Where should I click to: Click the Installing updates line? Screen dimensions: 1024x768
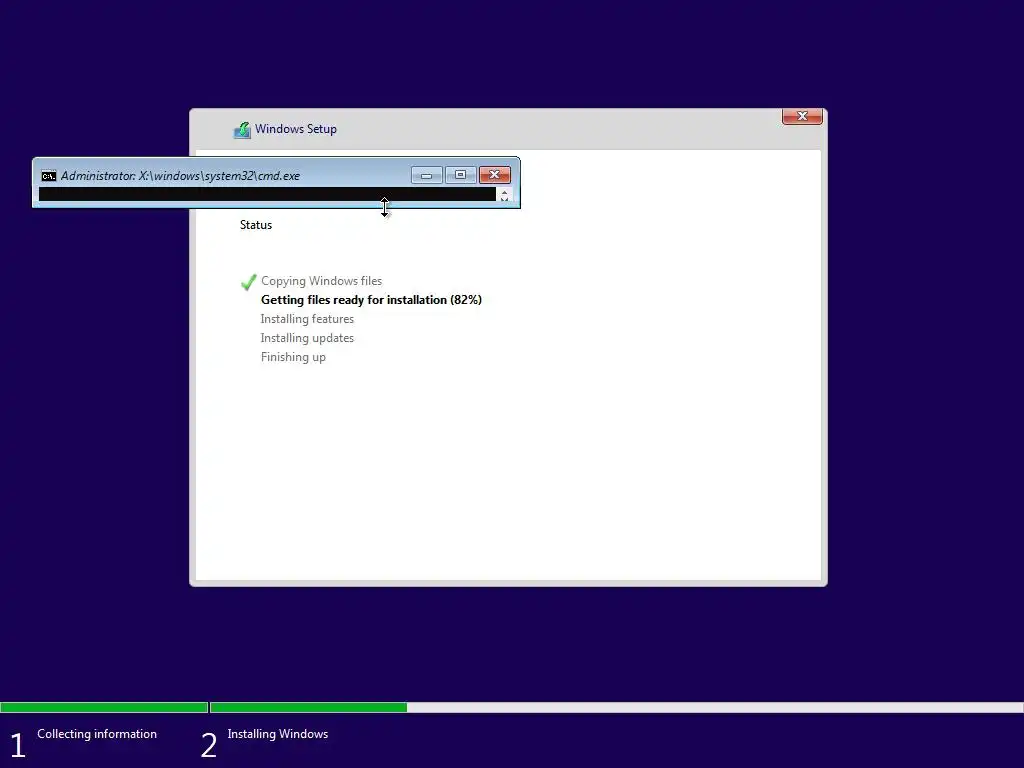tap(307, 338)
